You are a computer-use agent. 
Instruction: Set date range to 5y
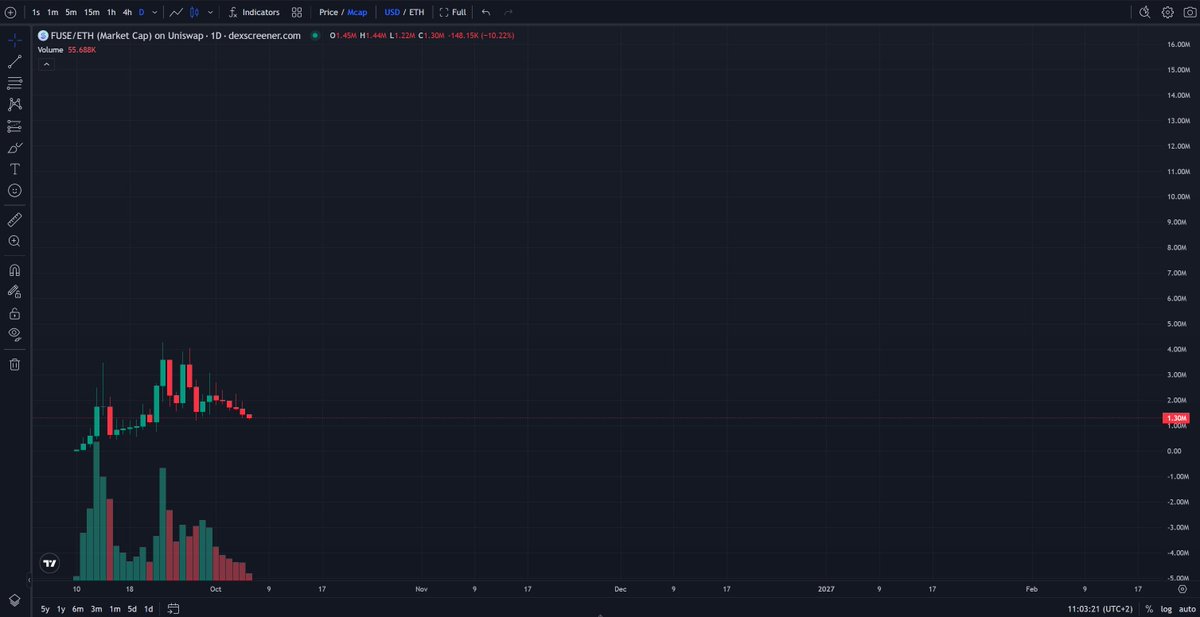(x=45, y=608)
